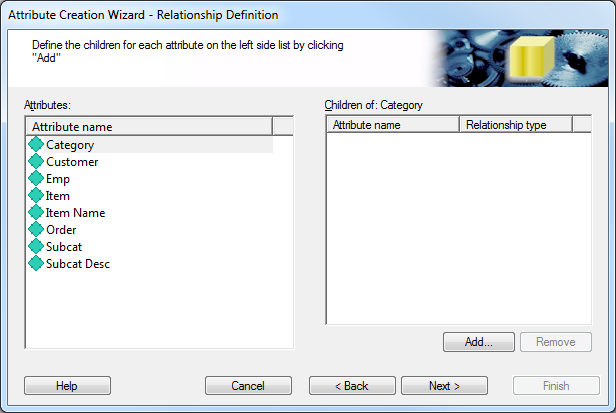The width and height of the screenshot is (616, 413).
Task: Click Attribute name header in Children list
Action: click(392, 125)
